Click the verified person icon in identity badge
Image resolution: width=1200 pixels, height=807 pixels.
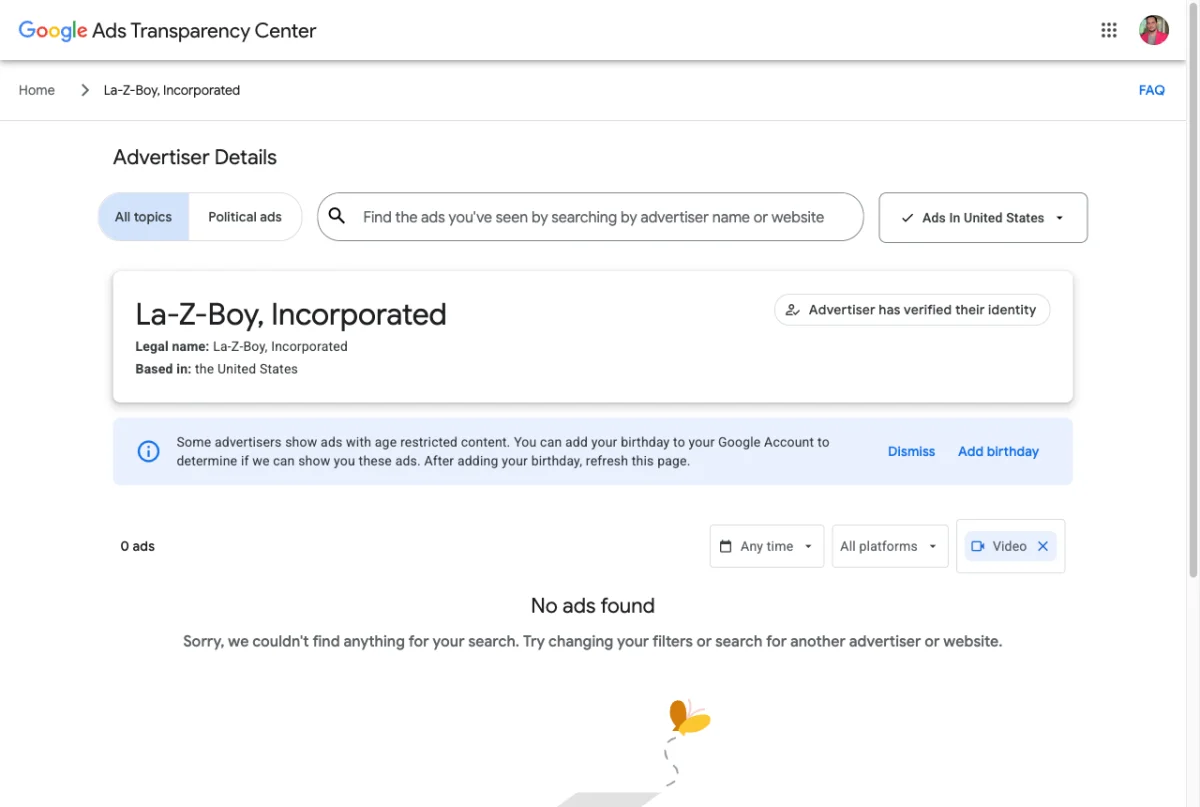click(x=793, y=310)
